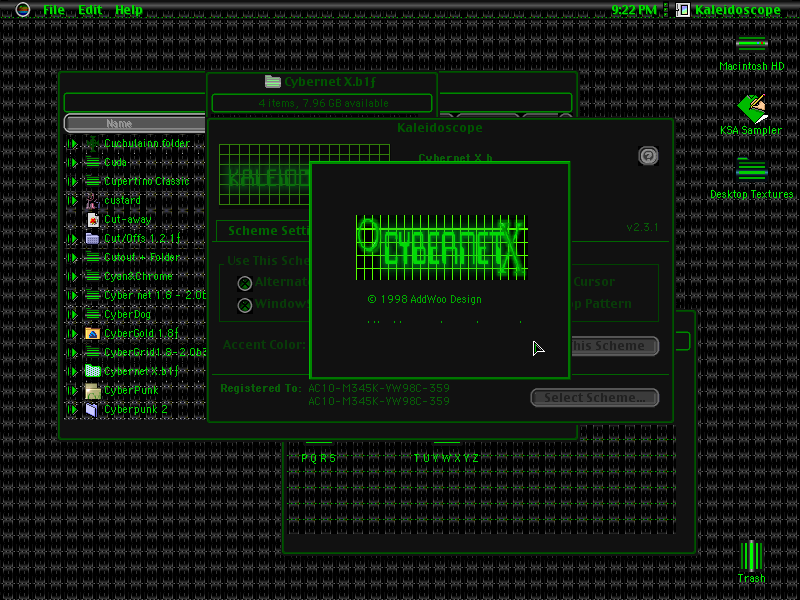Click the Cut-away file name
The image size is (800, 600).
(x=128, y=220)
